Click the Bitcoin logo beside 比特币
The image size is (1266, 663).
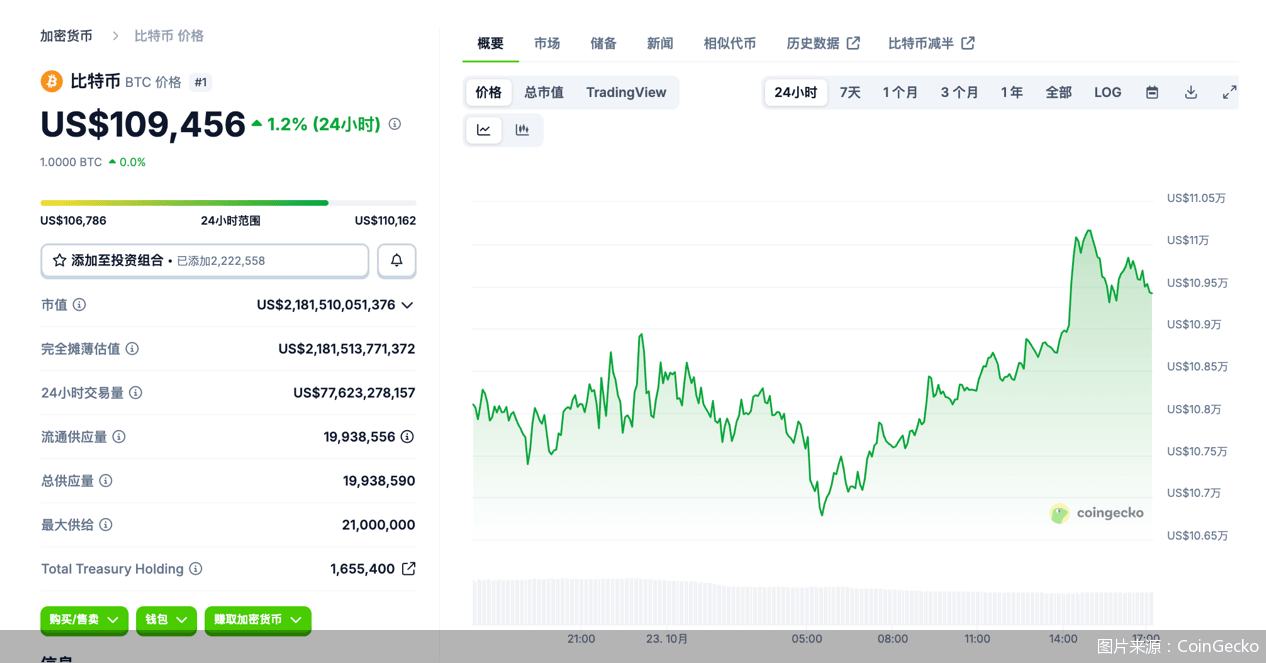click(51, 82)
